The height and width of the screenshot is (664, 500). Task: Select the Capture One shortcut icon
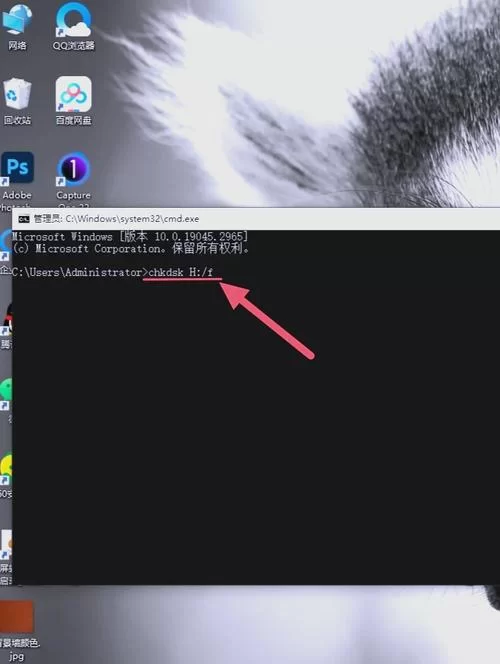73,169
